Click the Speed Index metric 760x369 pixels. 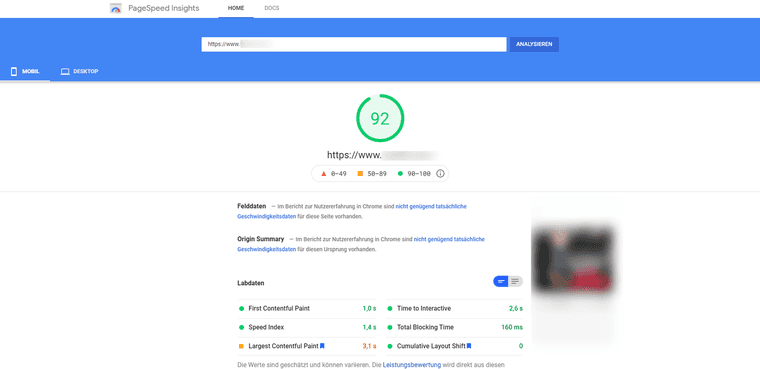click(x=307, y=327)
